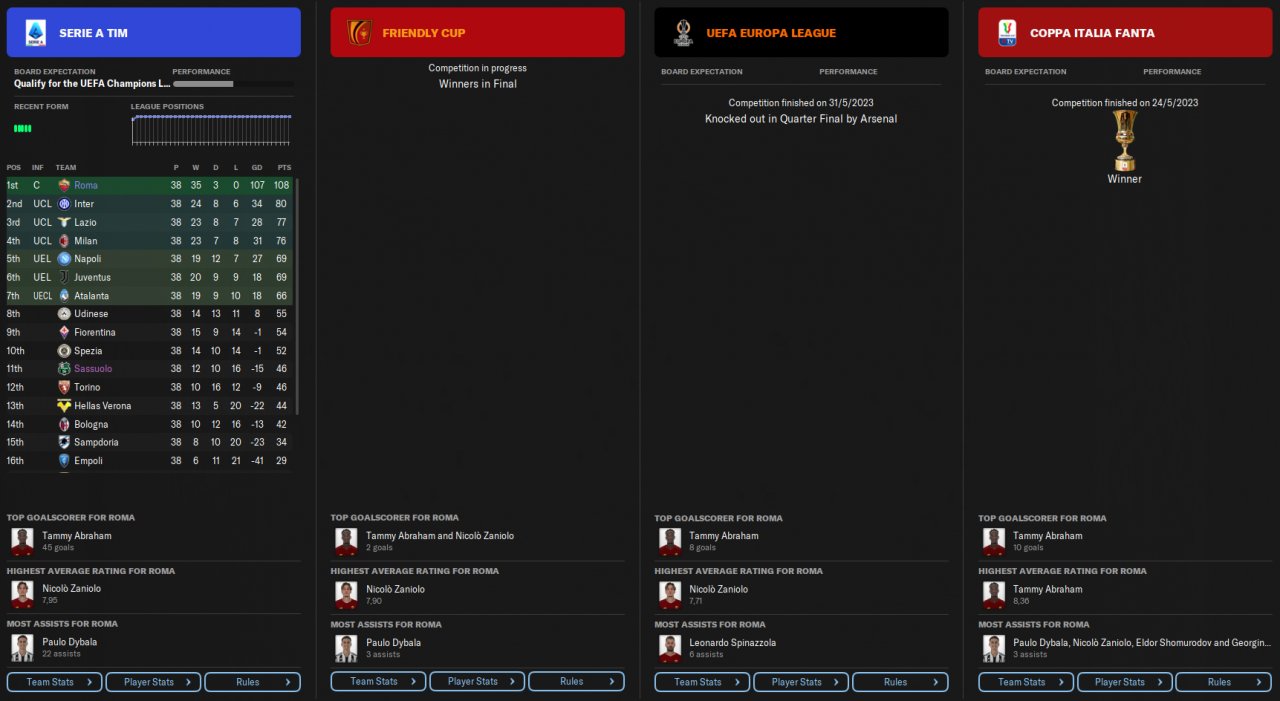This screenshot has height=701, width=1280.
Task: Click the Spezia club badge
Action: (64, 351)
